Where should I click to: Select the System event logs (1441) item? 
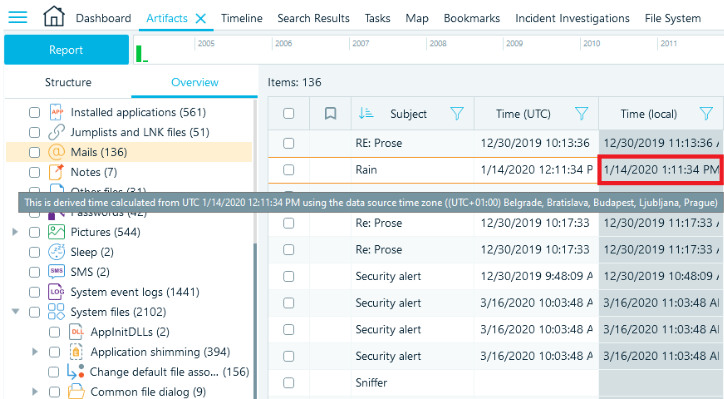tap(135, 292)
